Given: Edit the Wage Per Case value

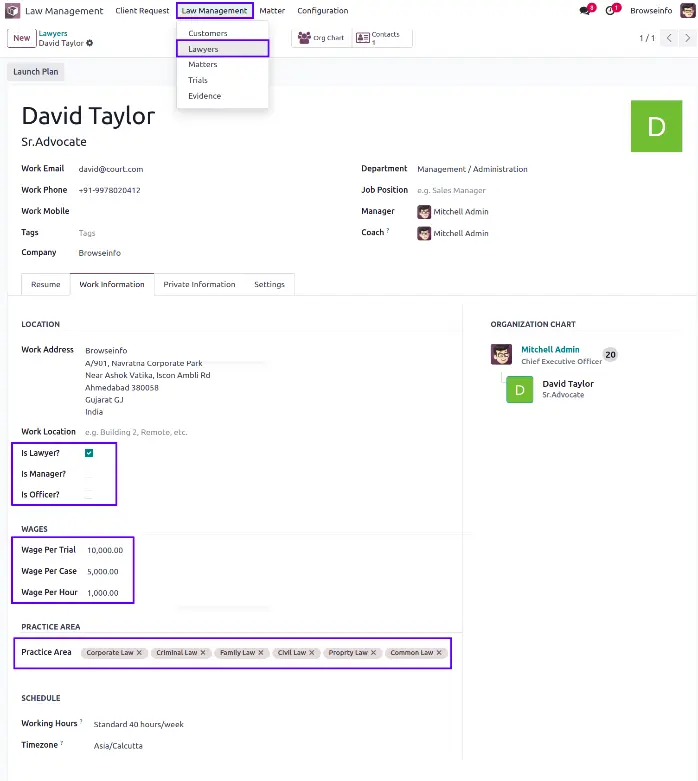Looking at the screenshot, I should [103, 572].
